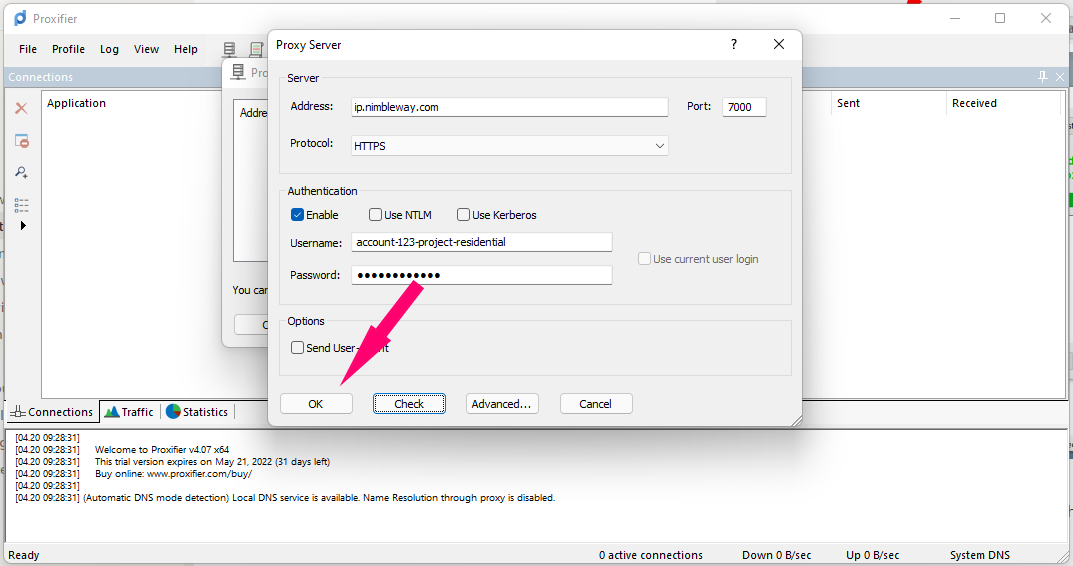Toggle the Send User-Agent checkbox

[x=297, y=348]
